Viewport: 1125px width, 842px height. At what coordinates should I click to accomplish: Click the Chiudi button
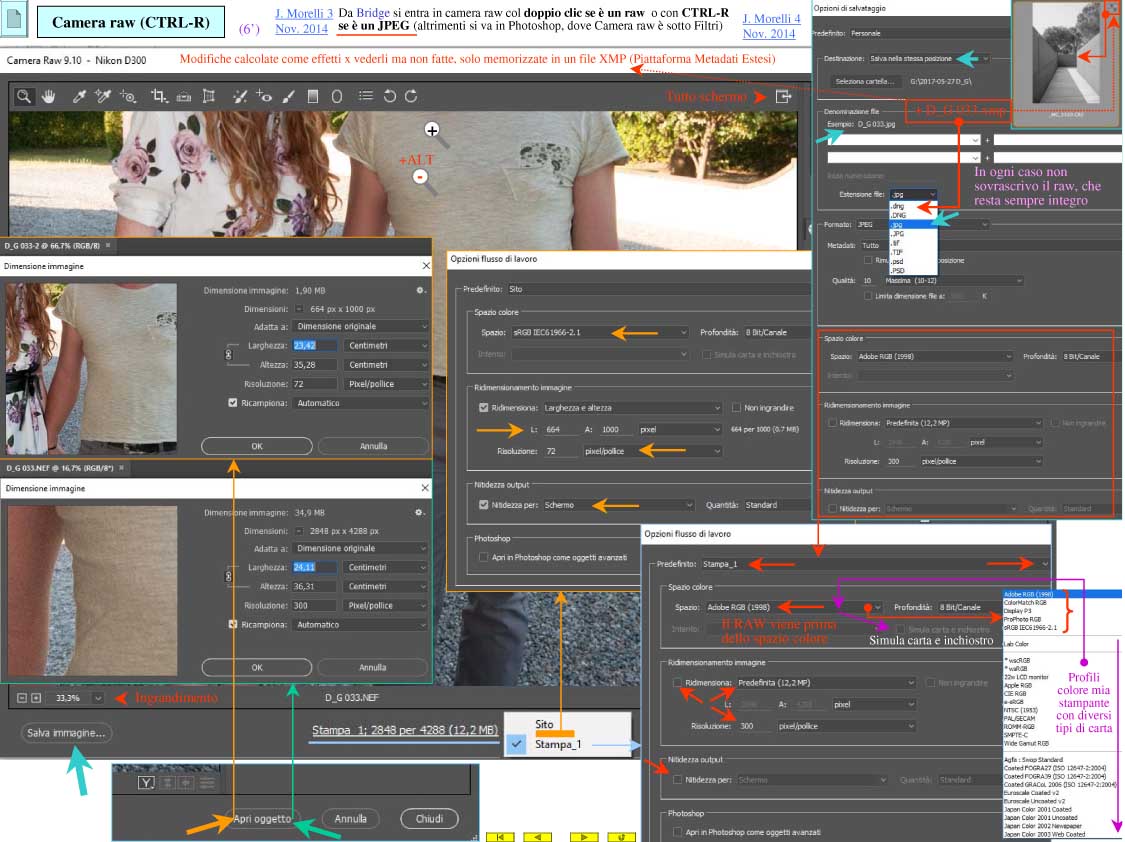(x=429, y=819)
